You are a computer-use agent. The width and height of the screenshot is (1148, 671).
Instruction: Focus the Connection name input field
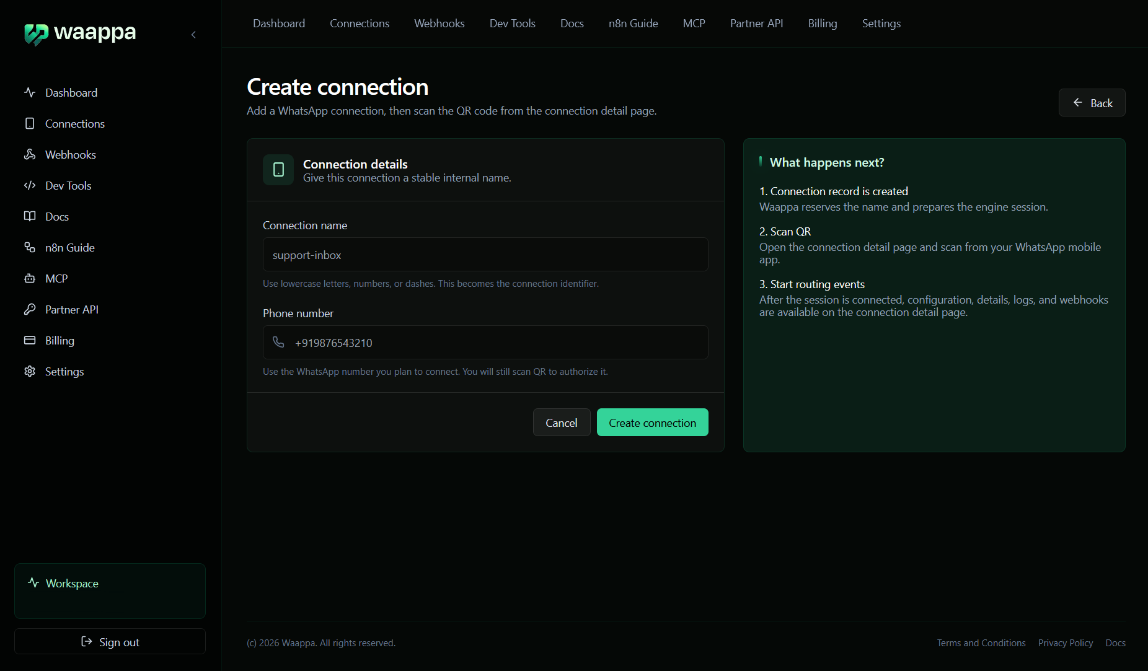coord(485,254)
